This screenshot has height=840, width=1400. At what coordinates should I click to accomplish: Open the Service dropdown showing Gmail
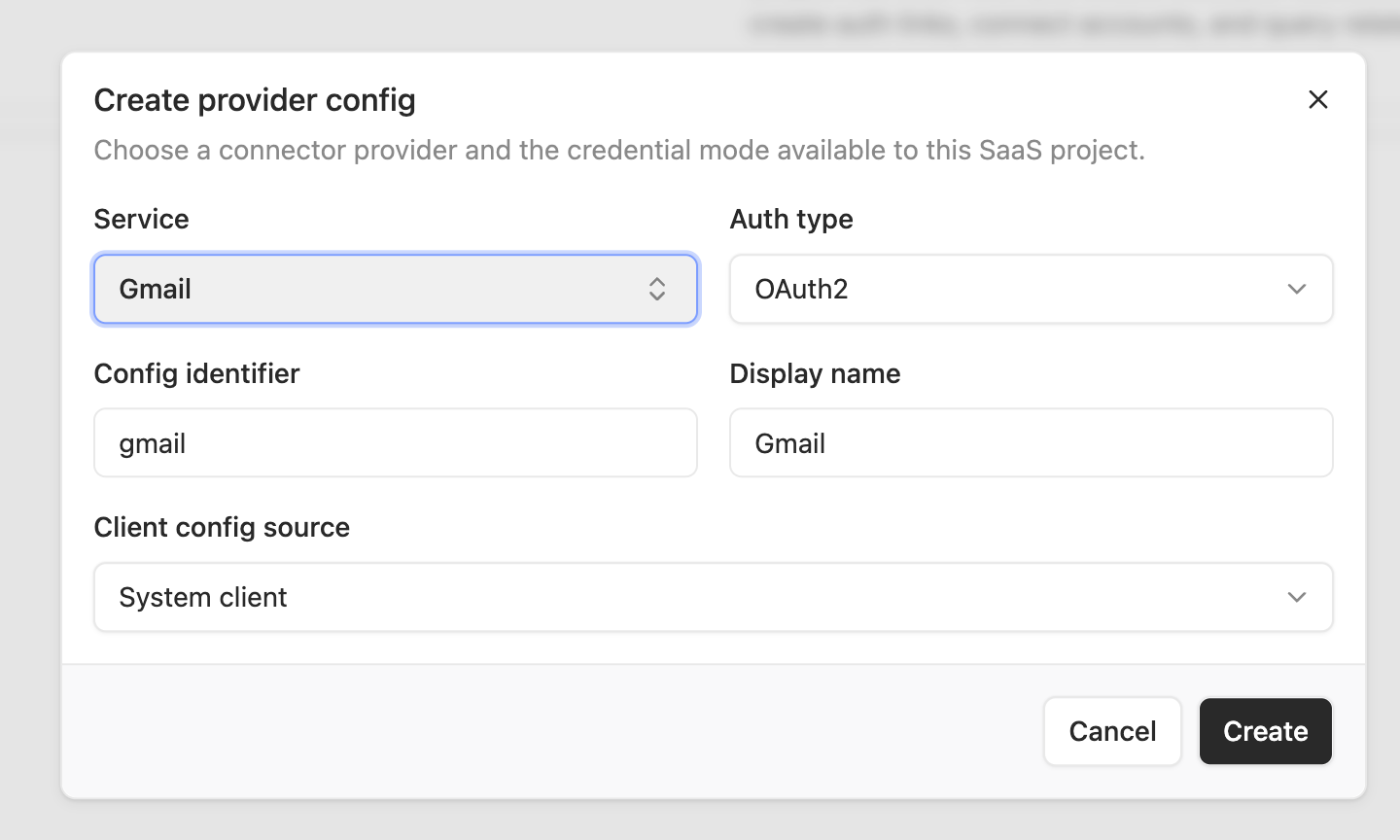[396, 289]
